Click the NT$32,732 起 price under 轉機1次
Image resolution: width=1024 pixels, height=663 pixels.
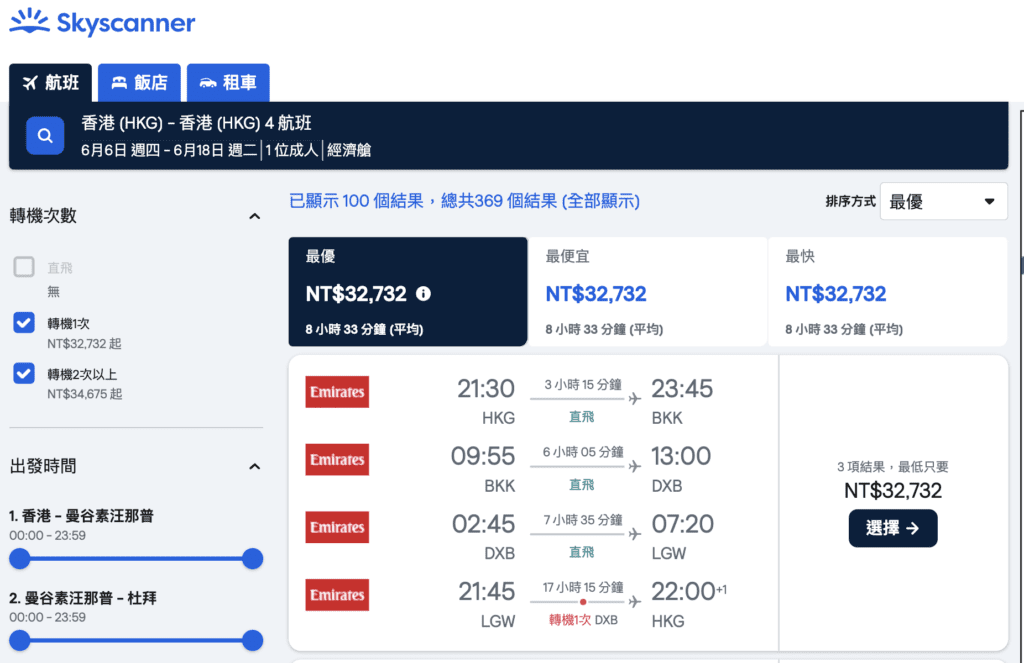pyautogui.click(x=84, y=344)
